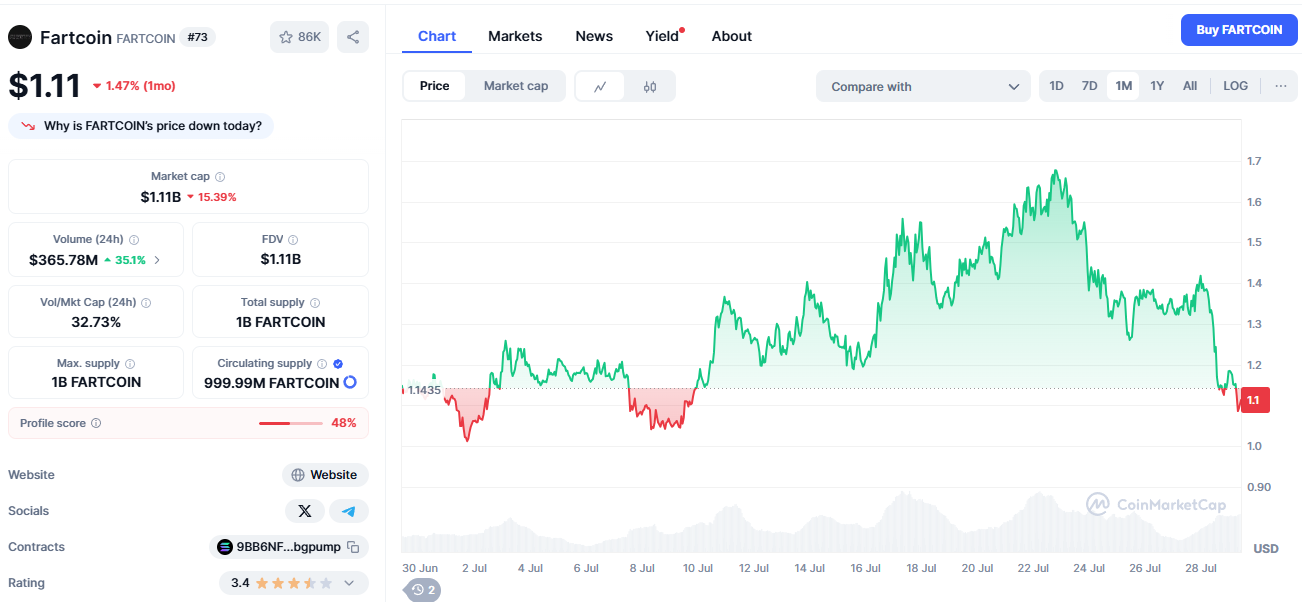Screen dimensions: 1302x602
Task: Toggle LOG scale on chart
Action: [1236, 86]
